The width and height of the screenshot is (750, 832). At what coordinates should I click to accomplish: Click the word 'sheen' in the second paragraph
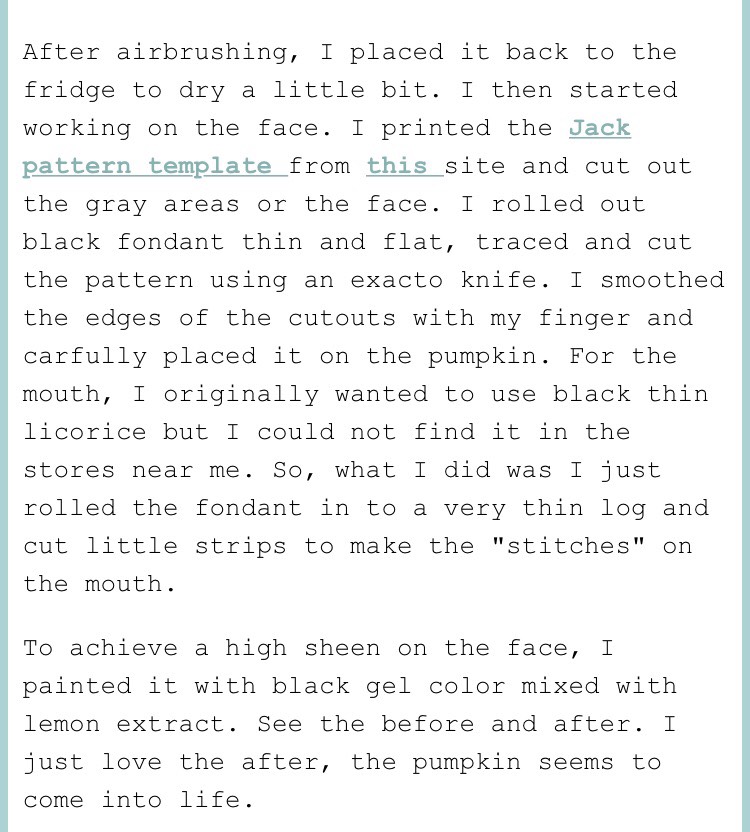[x=342, y=648]
